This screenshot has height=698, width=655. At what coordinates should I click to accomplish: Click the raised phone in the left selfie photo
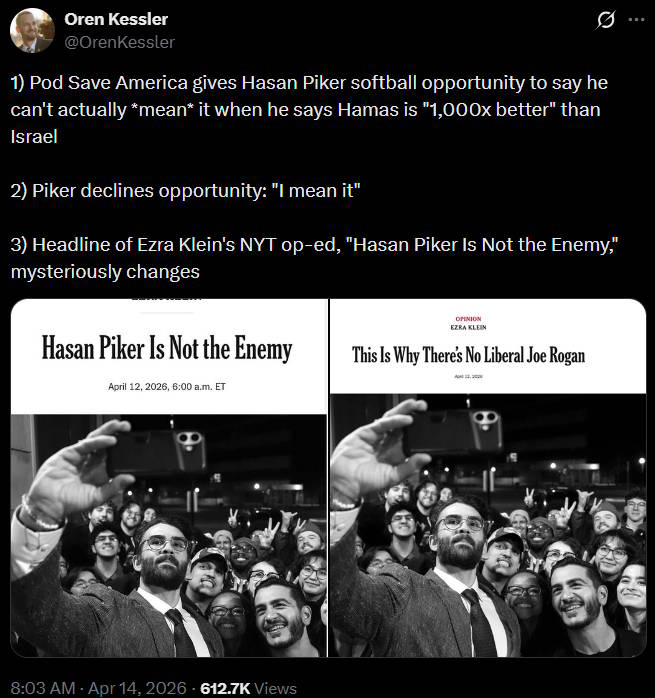pyautogui.click(x=158, y=450)
